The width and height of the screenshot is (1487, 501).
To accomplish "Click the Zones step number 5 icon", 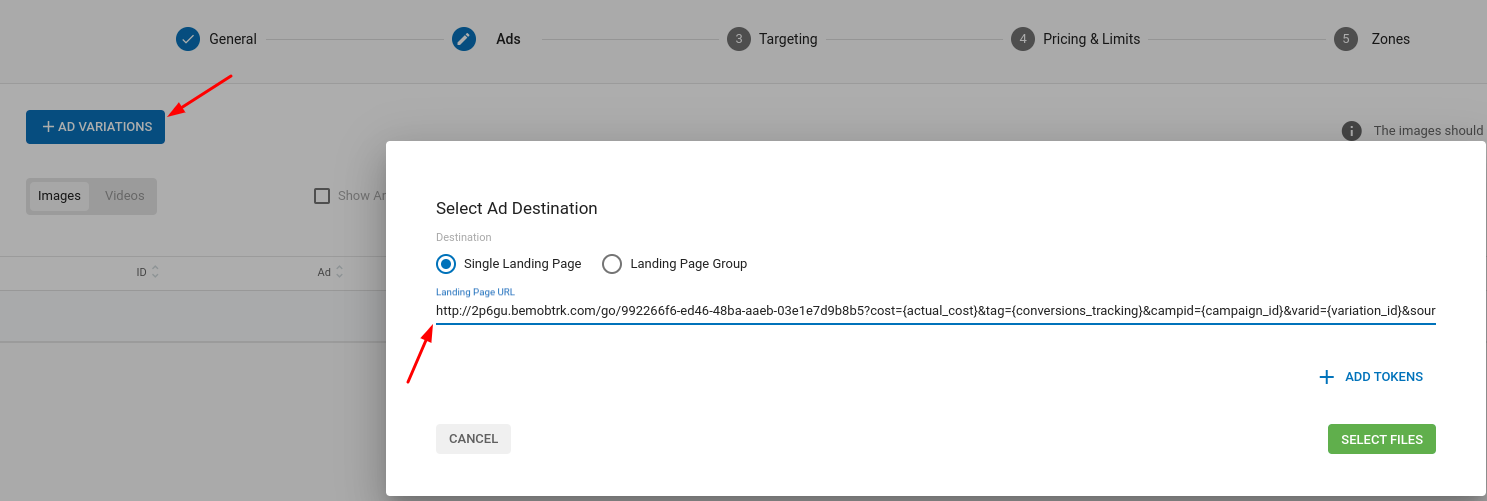I will (1346, 39).
